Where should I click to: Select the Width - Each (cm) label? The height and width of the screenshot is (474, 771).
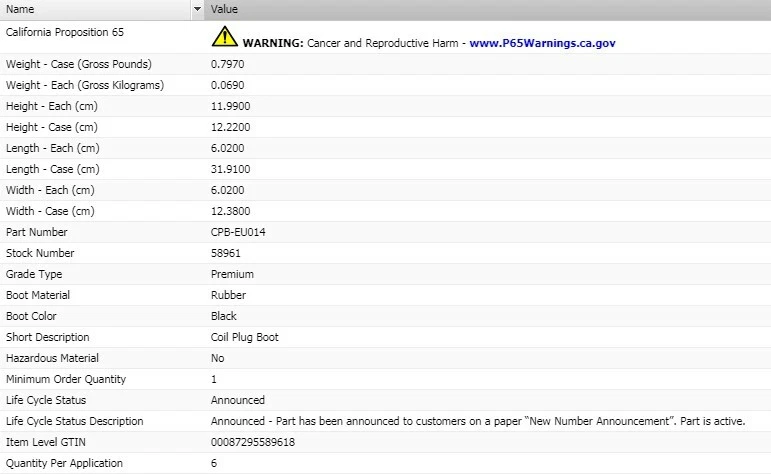tap(50, 191)
